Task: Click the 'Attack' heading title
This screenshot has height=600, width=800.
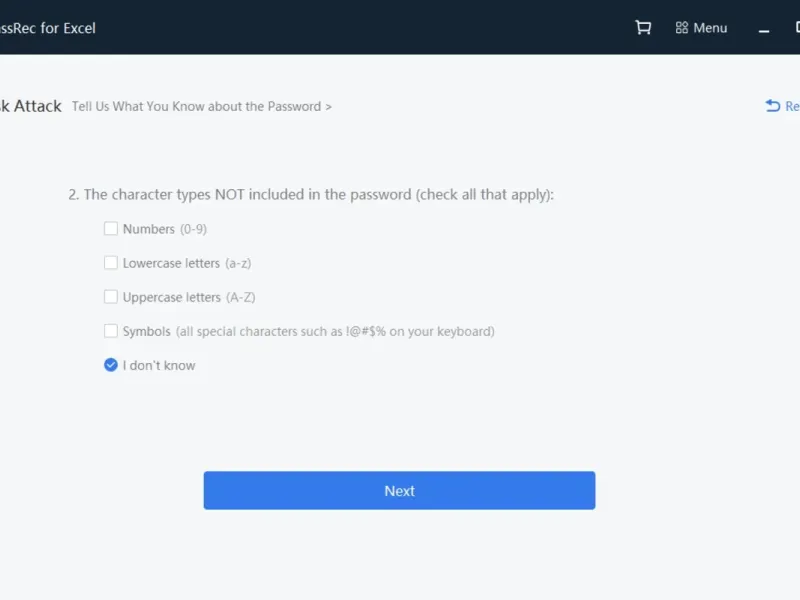Action: point(37,106)
